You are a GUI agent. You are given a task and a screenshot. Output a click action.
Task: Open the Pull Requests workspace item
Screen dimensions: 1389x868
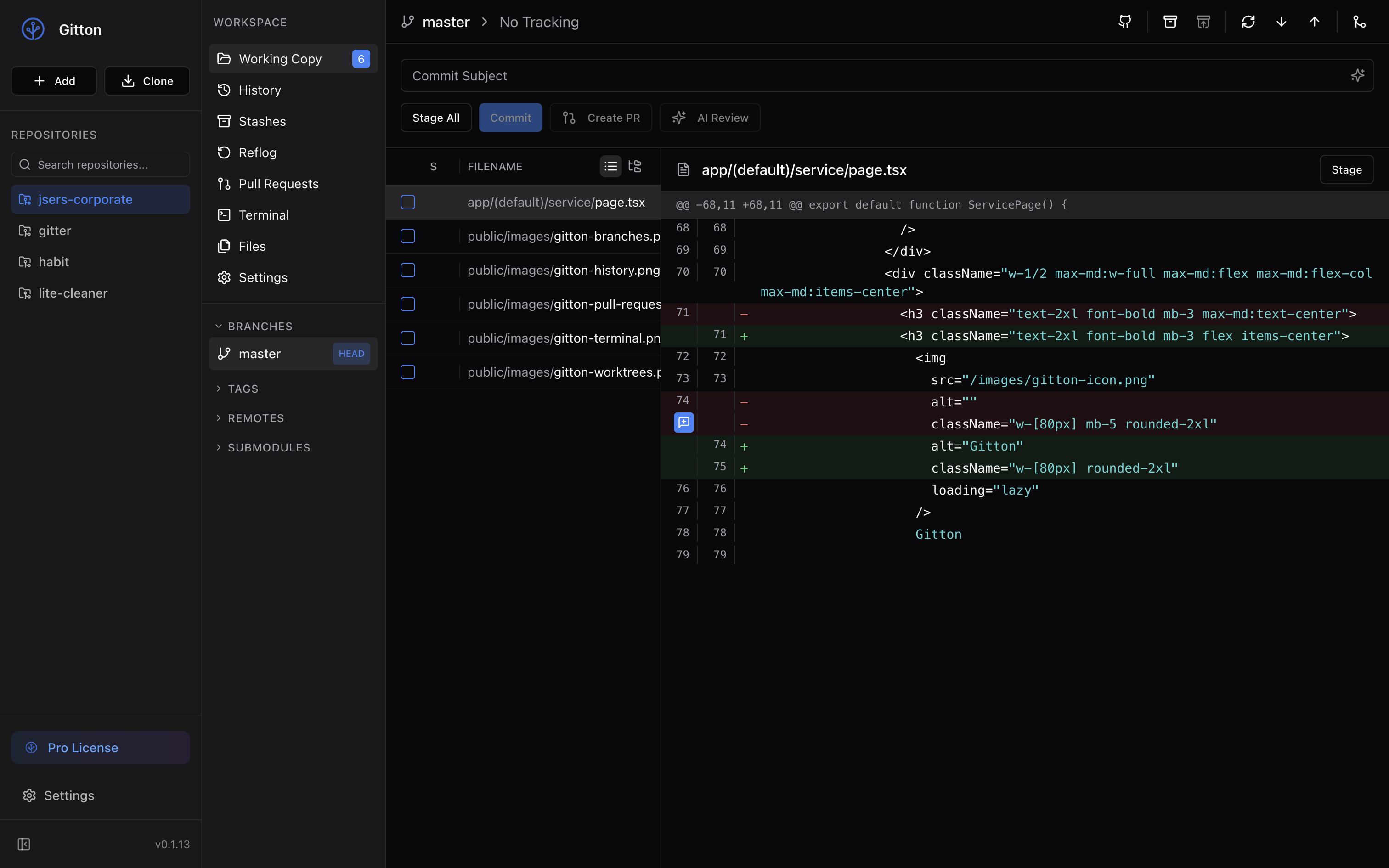pos(278,184)
